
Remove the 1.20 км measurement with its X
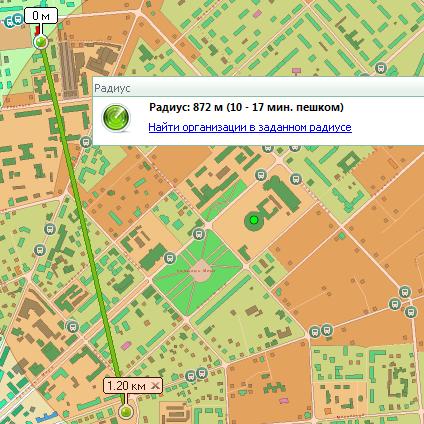pos(155,386)
